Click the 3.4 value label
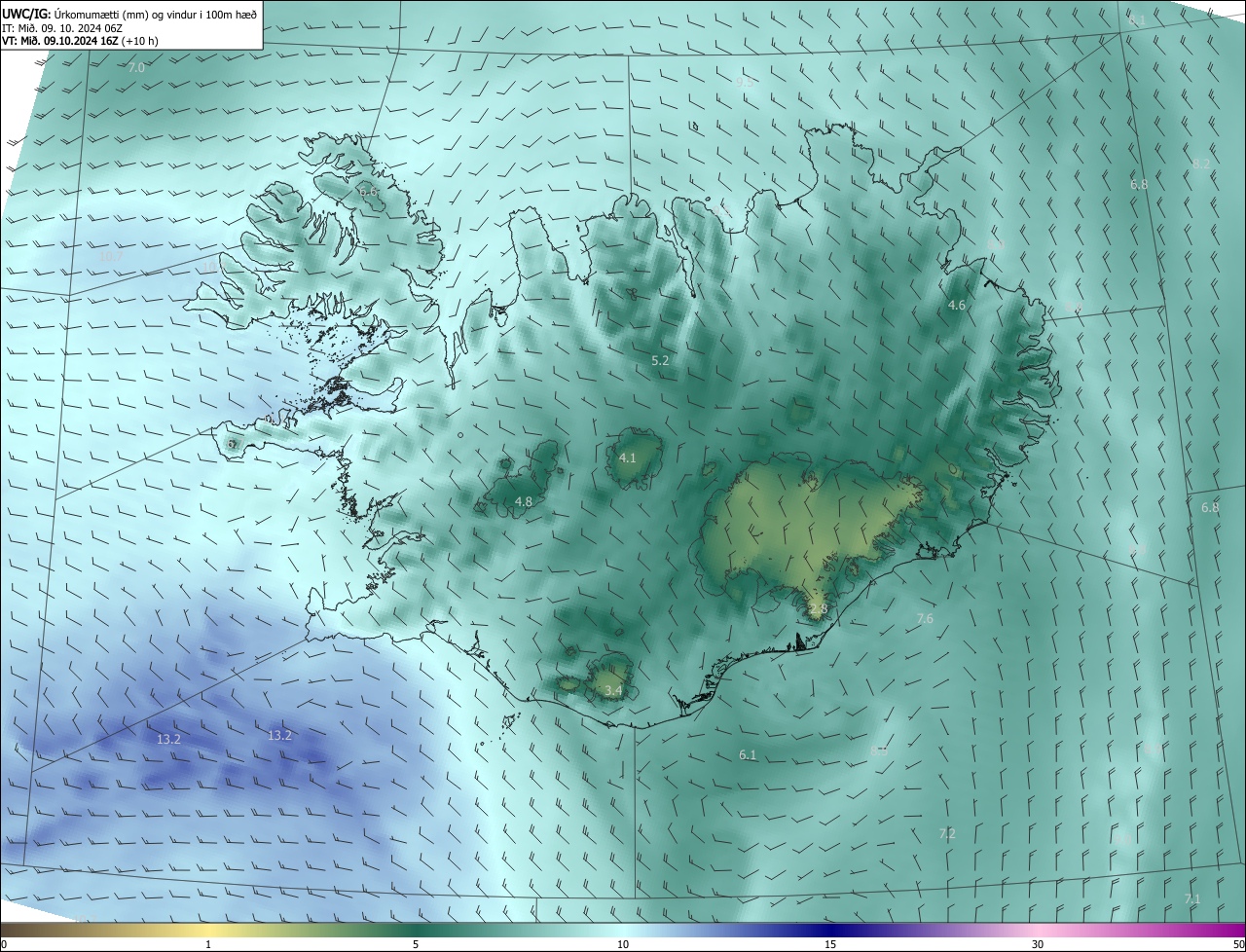1246x952 pixels. tap(613, 690)
